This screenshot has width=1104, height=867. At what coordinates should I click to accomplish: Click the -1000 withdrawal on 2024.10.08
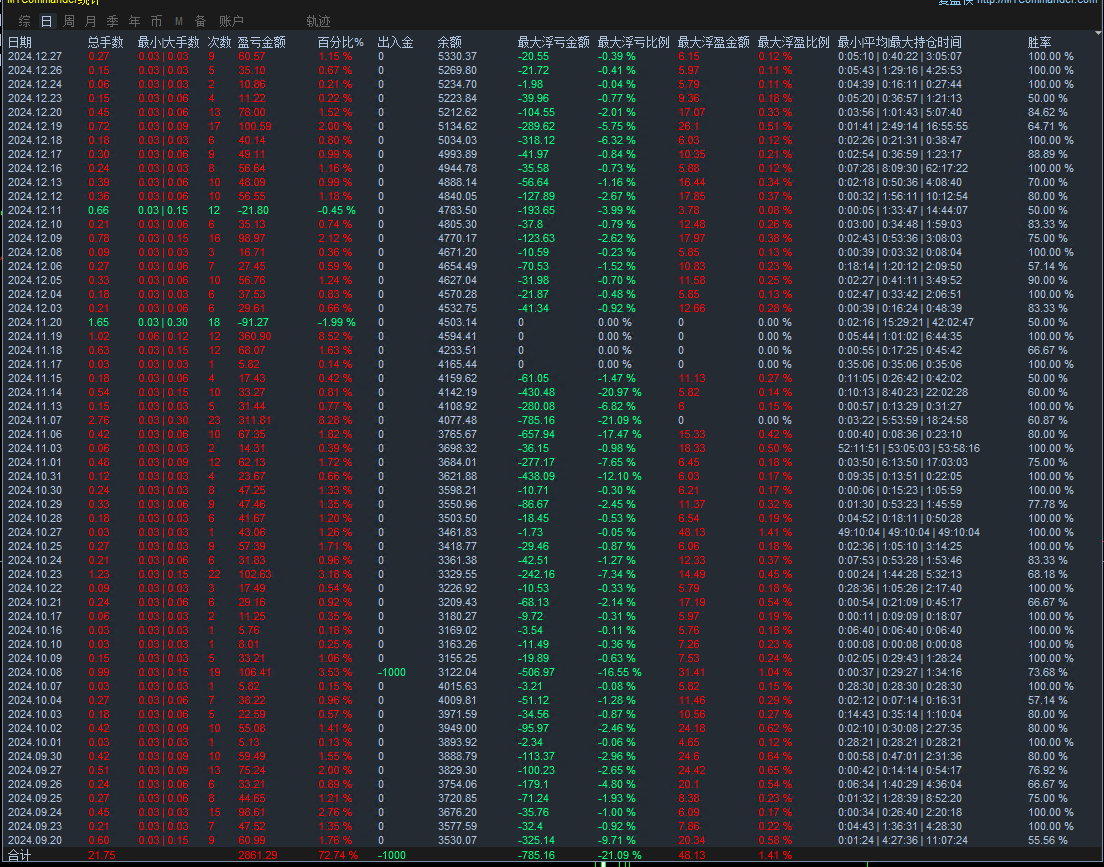click(x=391, y=672)
